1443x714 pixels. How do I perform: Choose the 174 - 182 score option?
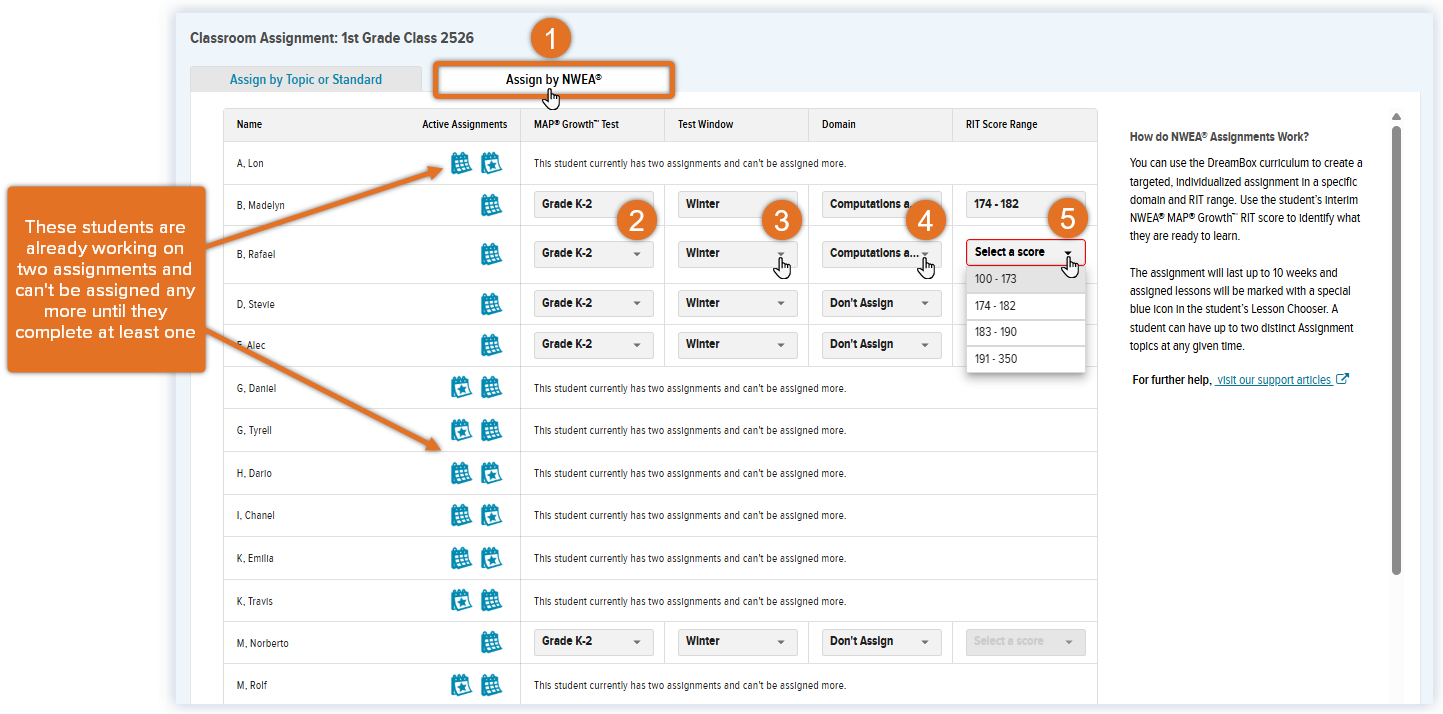click(1025, 306)
